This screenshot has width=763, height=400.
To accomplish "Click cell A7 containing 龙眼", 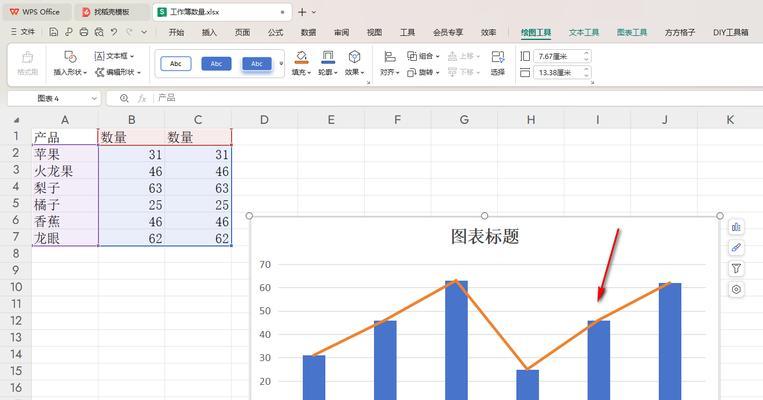I will pyautogui.click(x=65, y=238).
